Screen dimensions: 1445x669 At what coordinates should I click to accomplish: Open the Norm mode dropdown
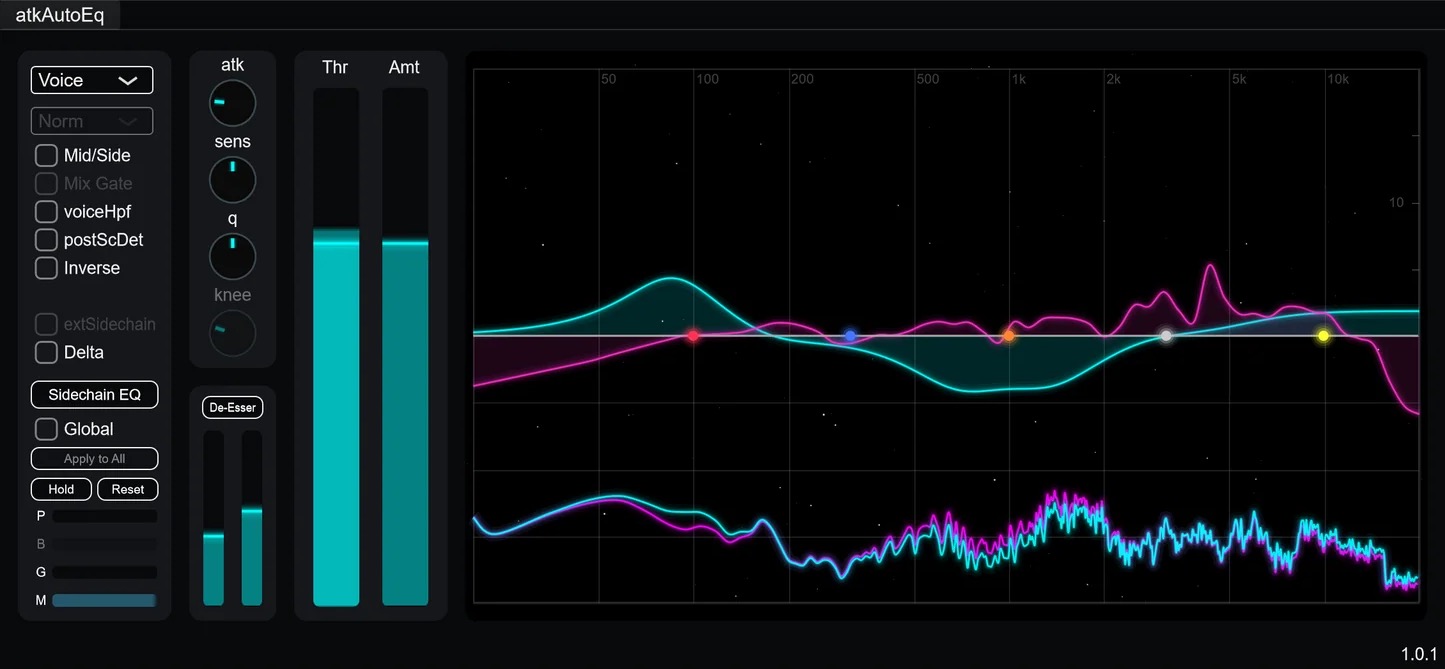click(x=92, y=121)
